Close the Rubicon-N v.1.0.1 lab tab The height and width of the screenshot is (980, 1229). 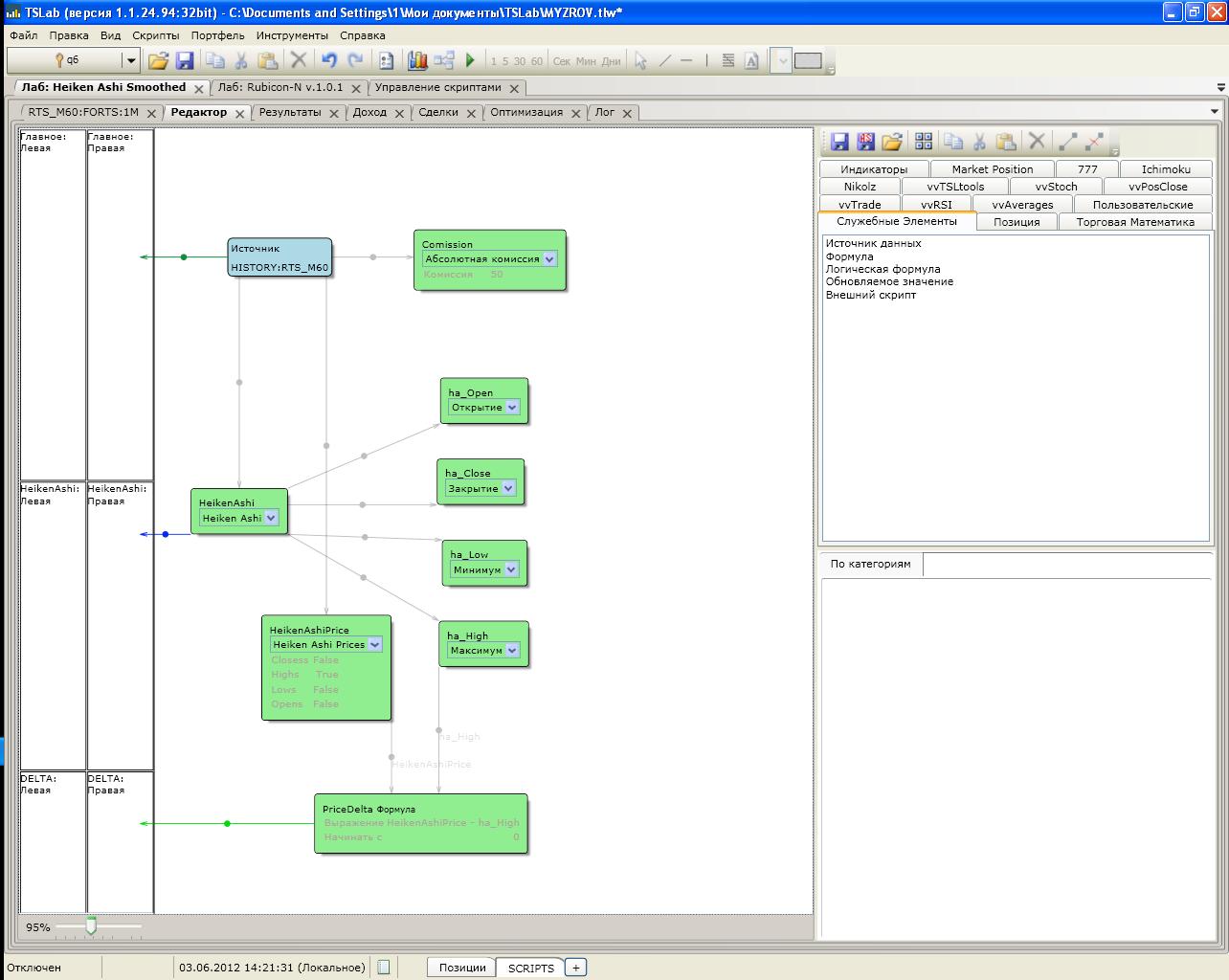[x=357, y=88]
